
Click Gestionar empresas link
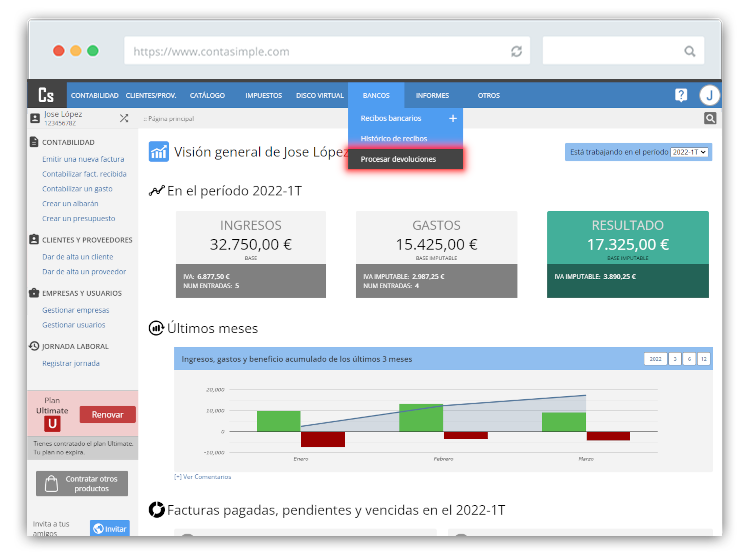point(76,310)
